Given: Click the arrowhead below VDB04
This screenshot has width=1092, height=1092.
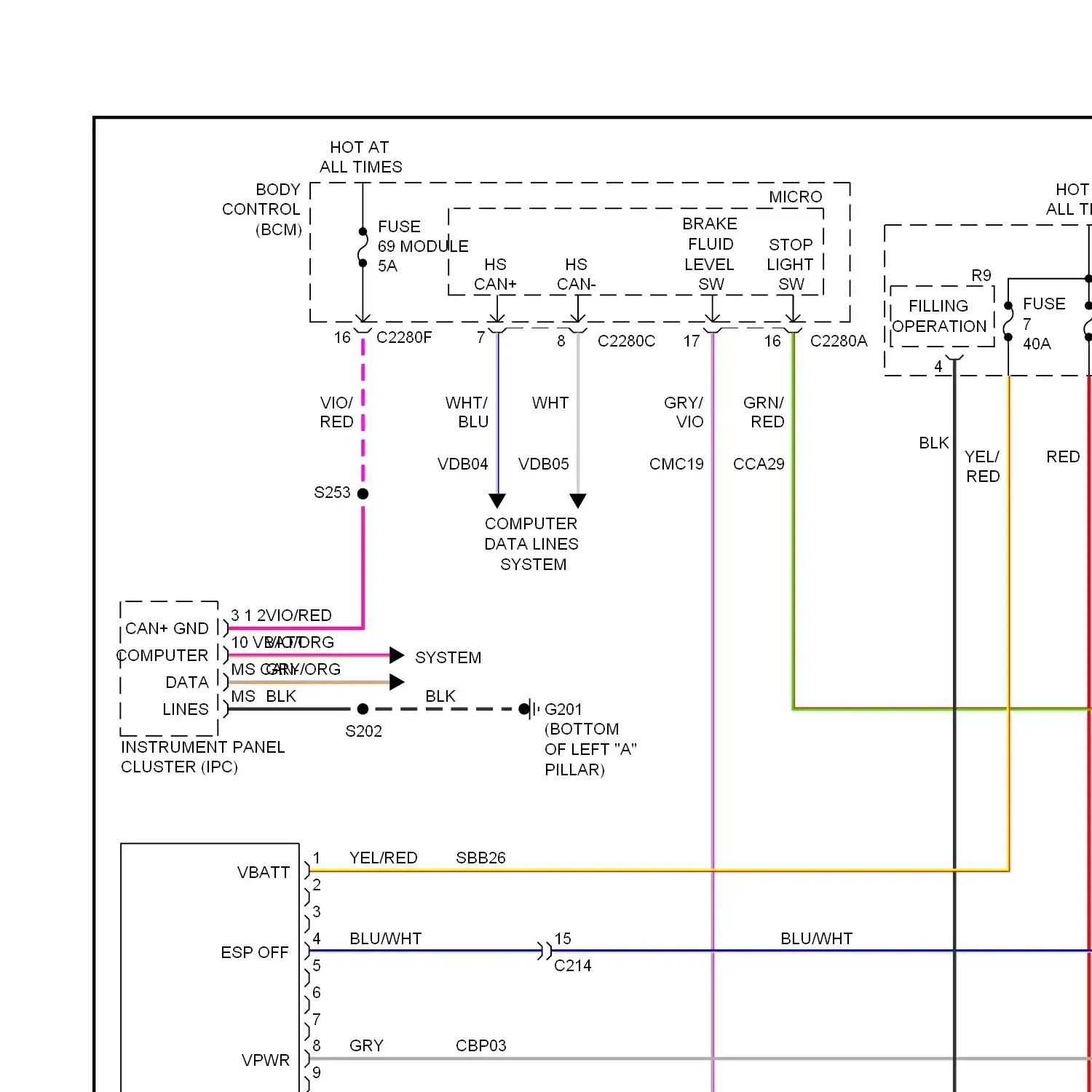Looking at the screenshot, I should coord(497,501).
